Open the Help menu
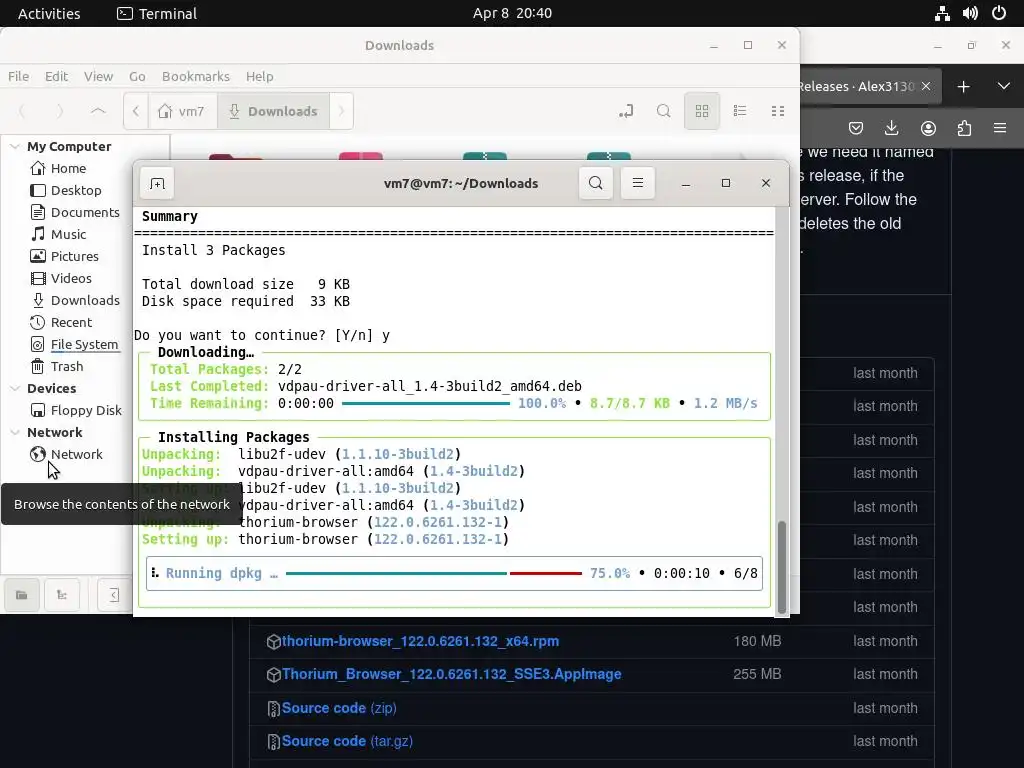The width and height of the screenshot is (1024, 768). tap(259, 76)
